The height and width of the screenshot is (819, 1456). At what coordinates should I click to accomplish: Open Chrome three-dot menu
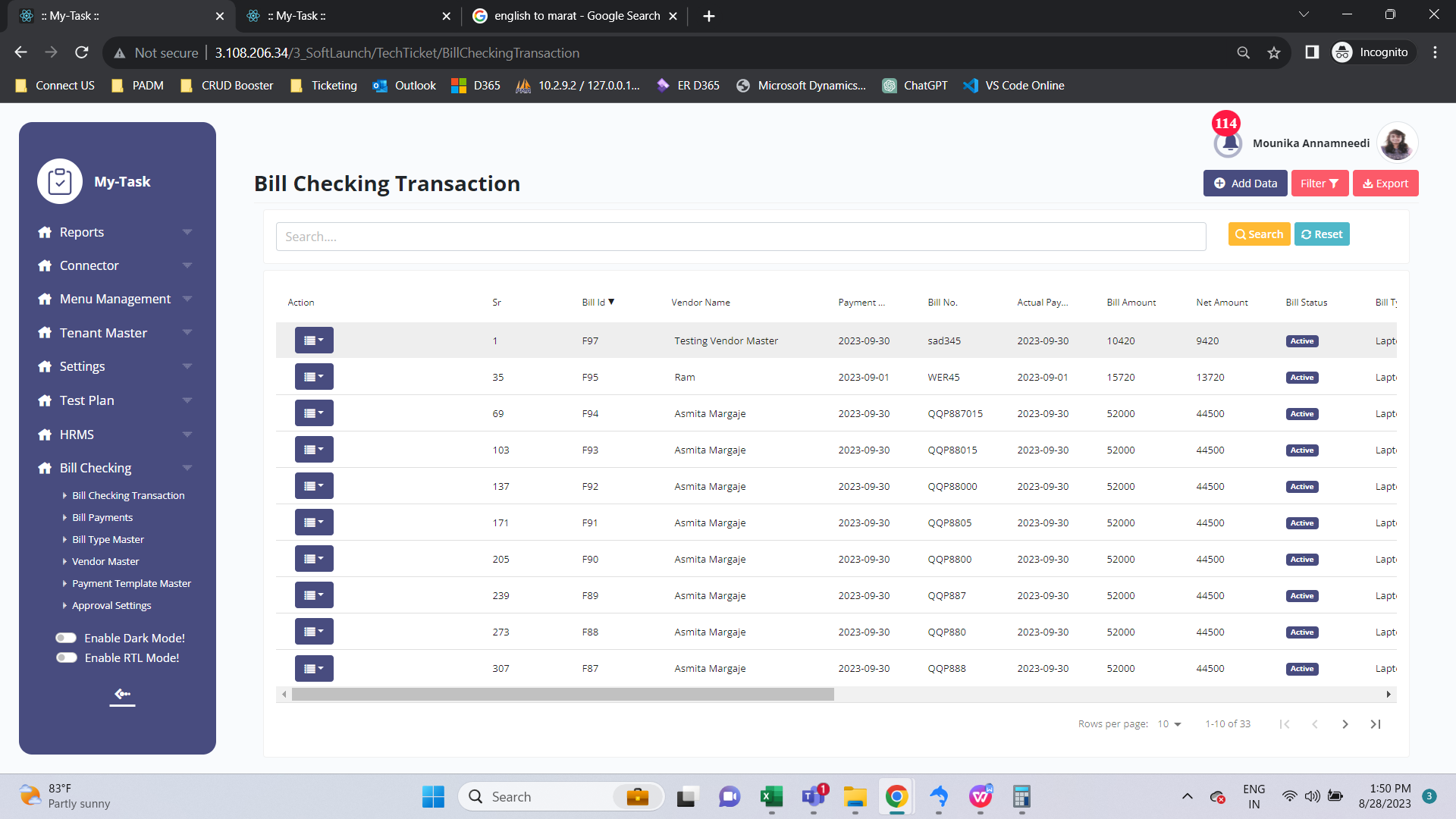click(x=1435, y=52)
